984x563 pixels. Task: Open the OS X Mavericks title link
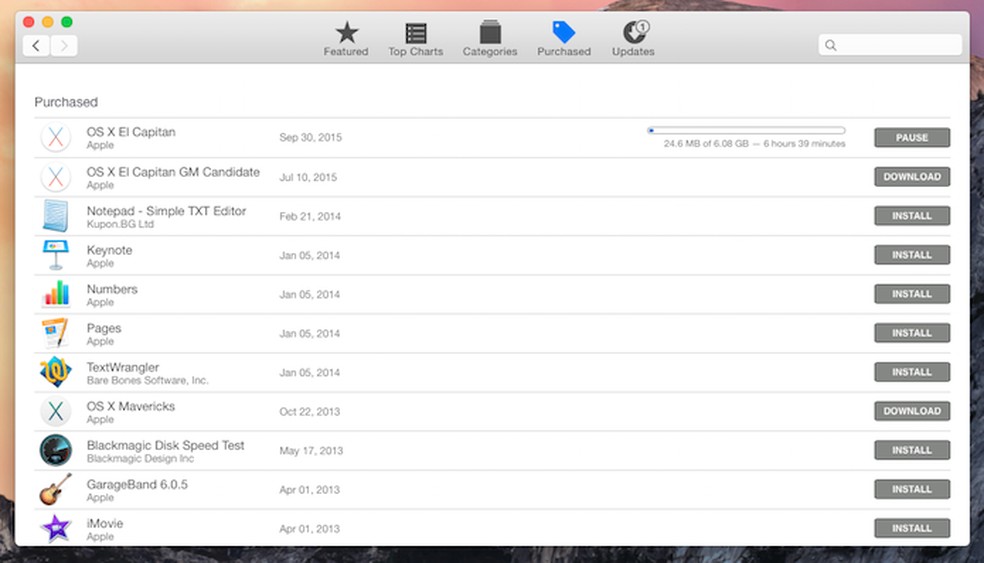[131, 406]
